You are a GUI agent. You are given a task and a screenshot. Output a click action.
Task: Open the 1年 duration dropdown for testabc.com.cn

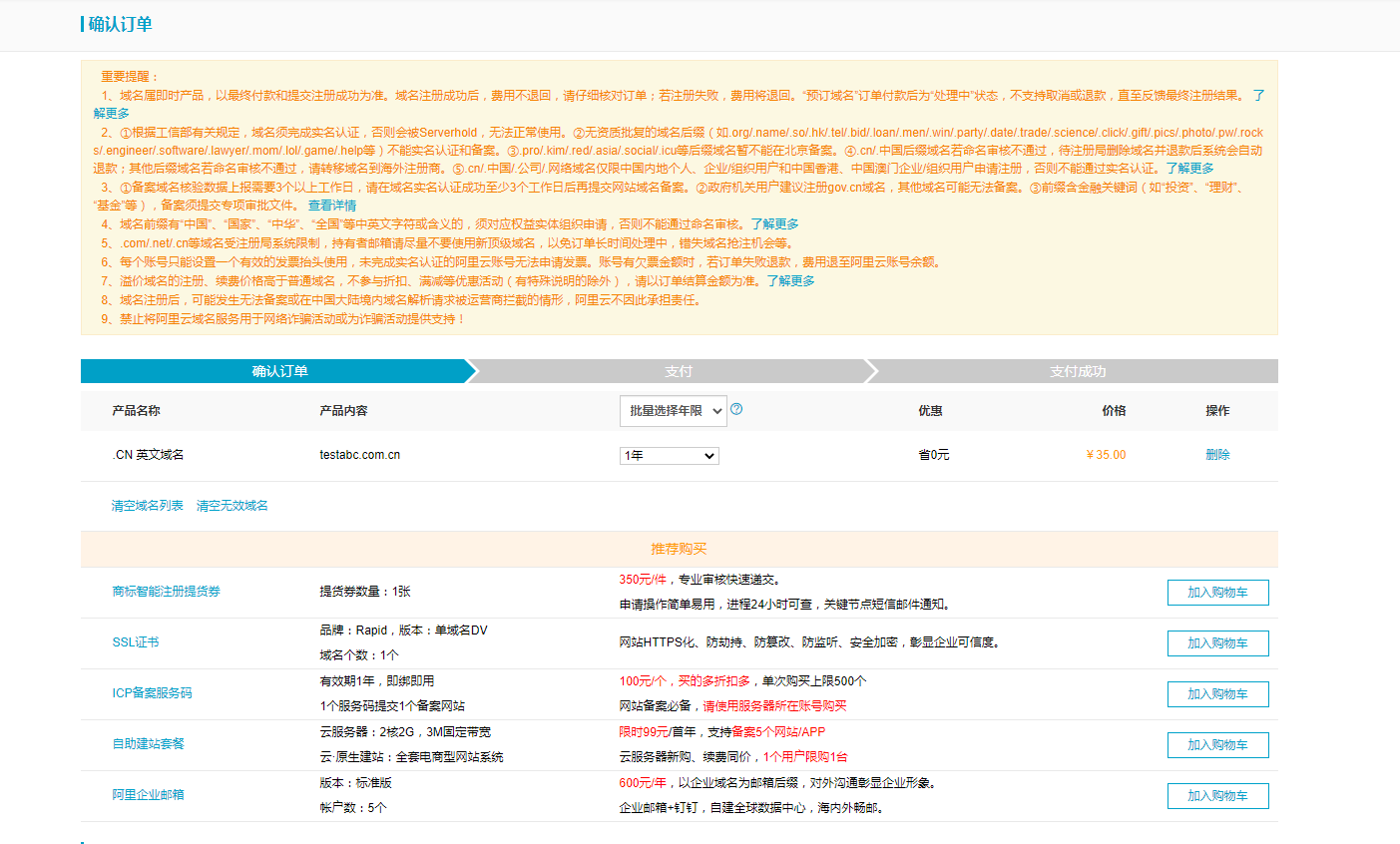(x=670, y=456)
